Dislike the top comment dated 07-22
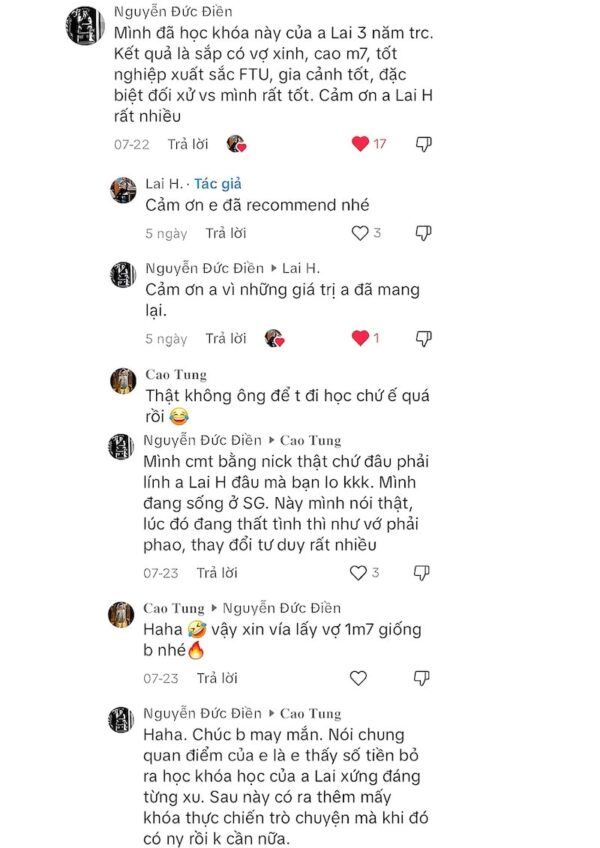 423,144
